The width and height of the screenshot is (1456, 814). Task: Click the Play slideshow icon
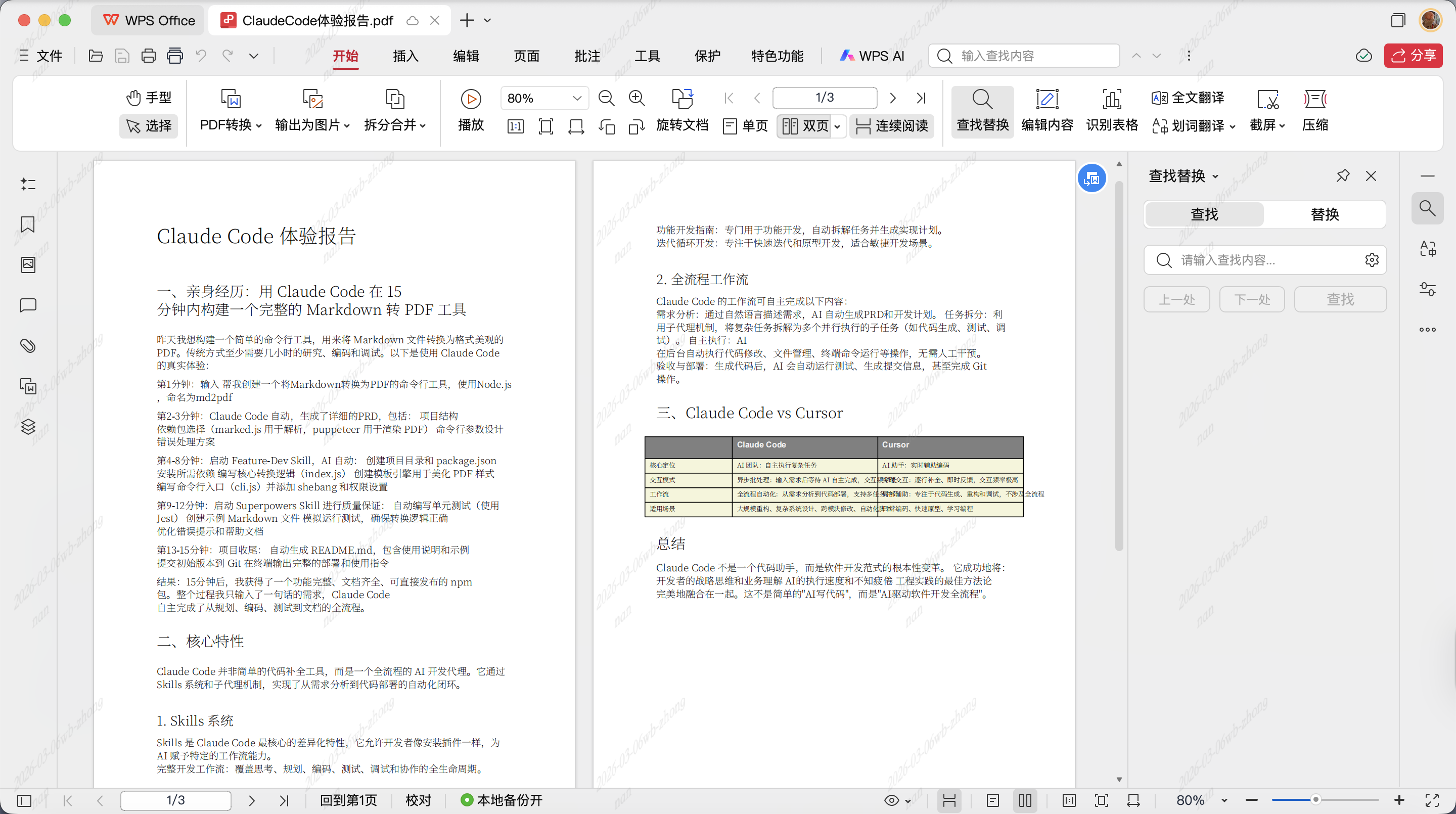tap(470, 99)
